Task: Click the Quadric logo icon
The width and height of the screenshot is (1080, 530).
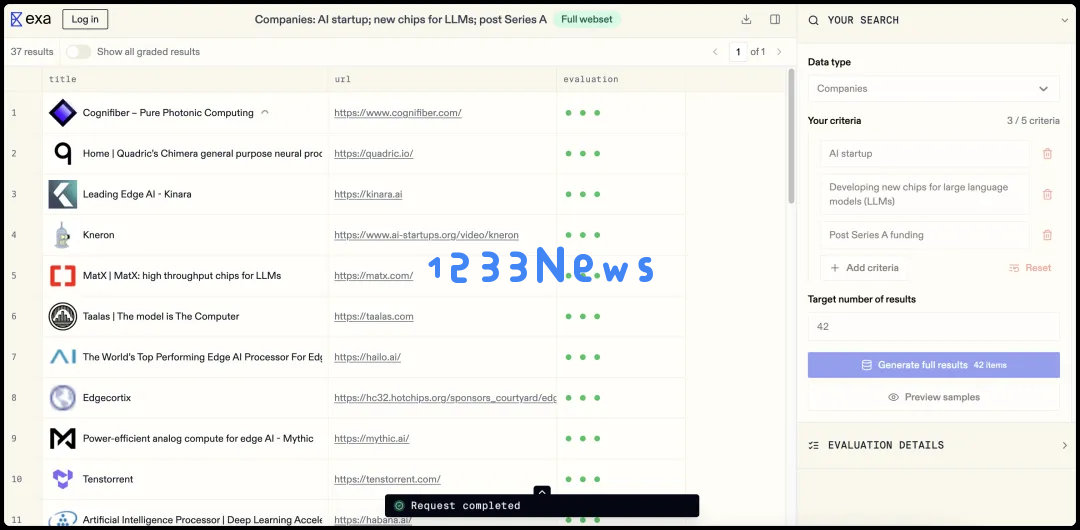Action: pos(63,154)
